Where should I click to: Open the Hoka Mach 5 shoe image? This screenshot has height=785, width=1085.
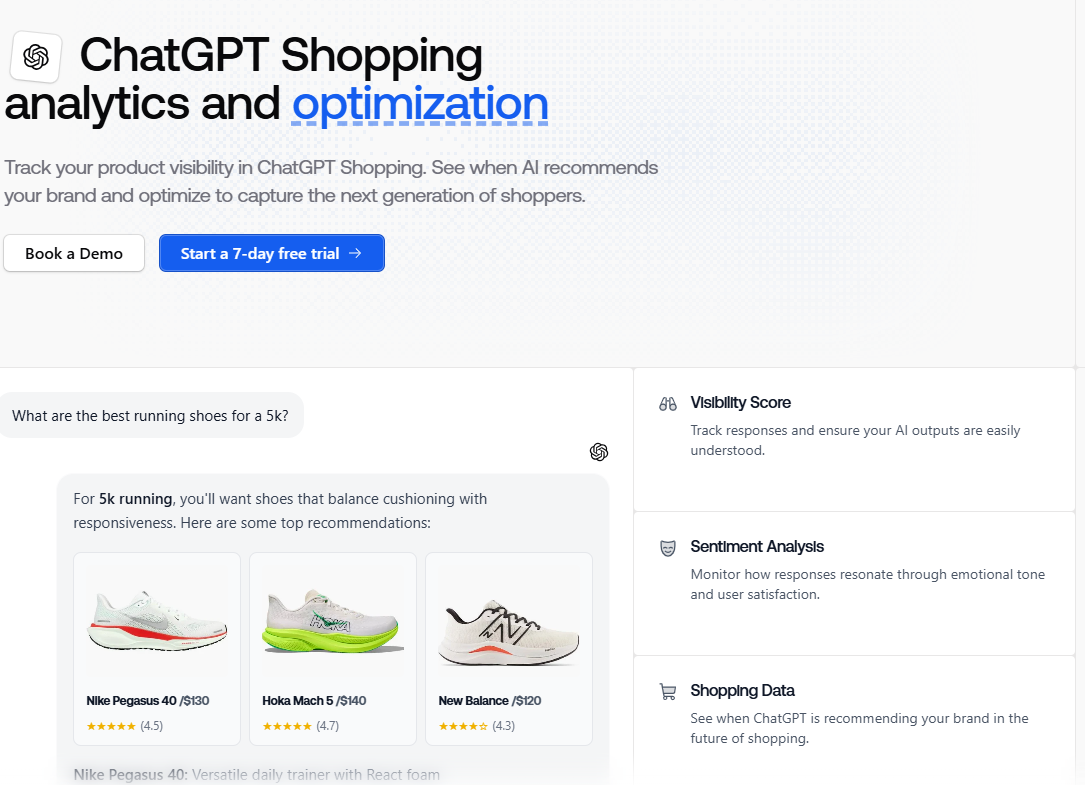click(x=333, y=621)
